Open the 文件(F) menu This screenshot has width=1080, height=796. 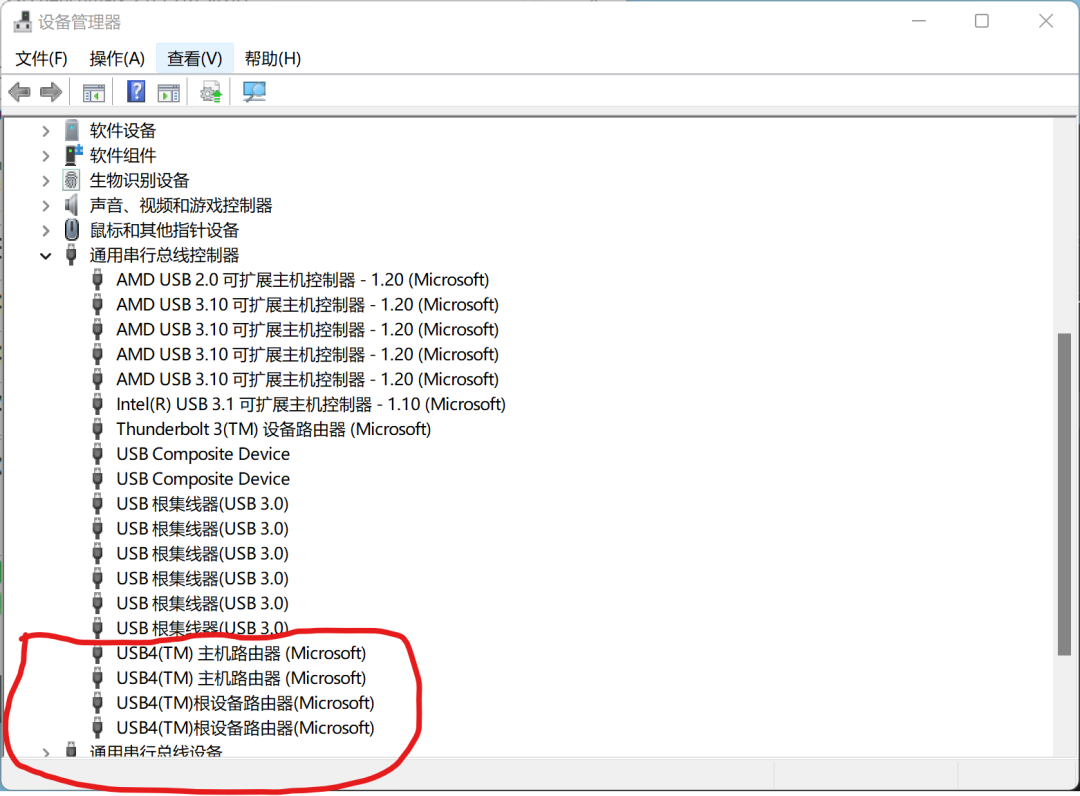coord(41,59)
